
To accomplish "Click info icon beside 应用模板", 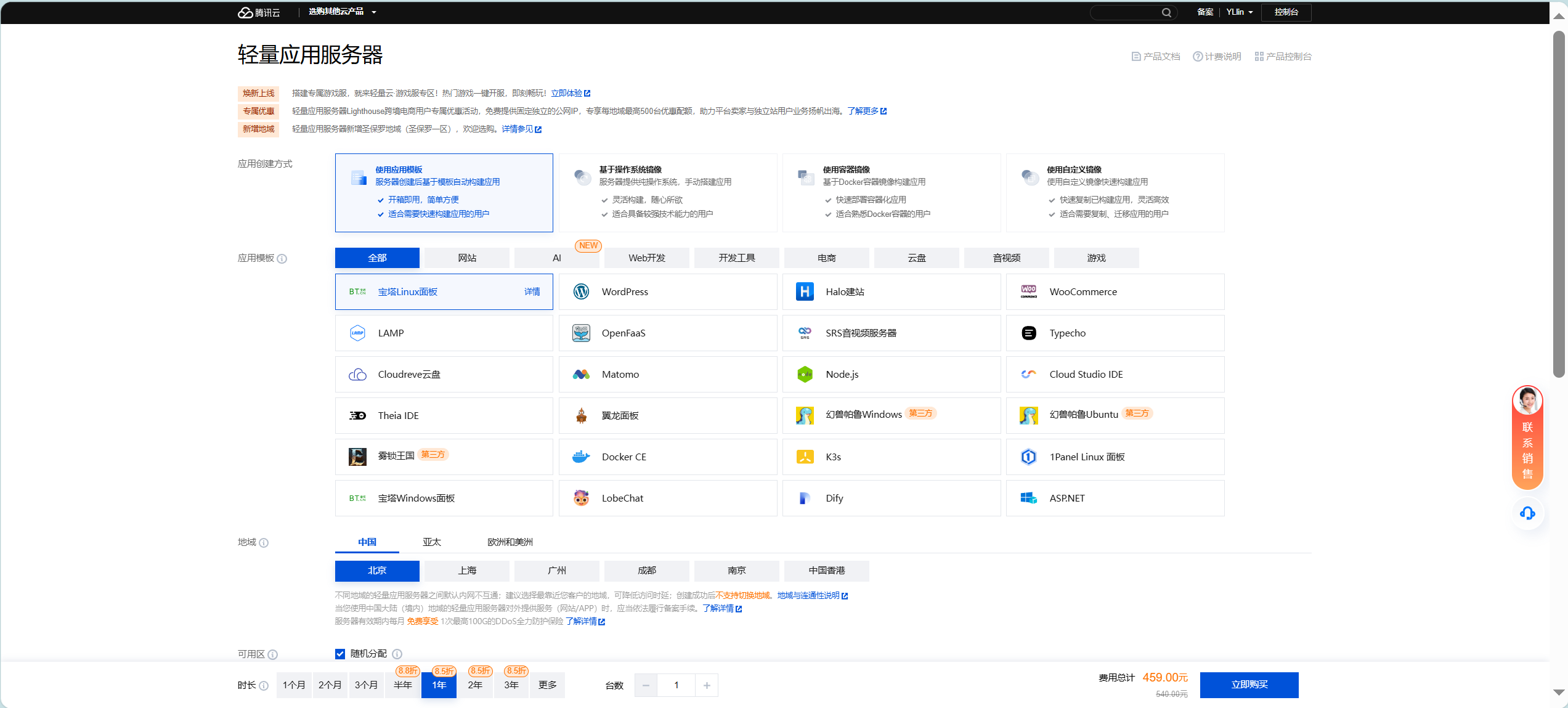I will [x=282, y=259].
